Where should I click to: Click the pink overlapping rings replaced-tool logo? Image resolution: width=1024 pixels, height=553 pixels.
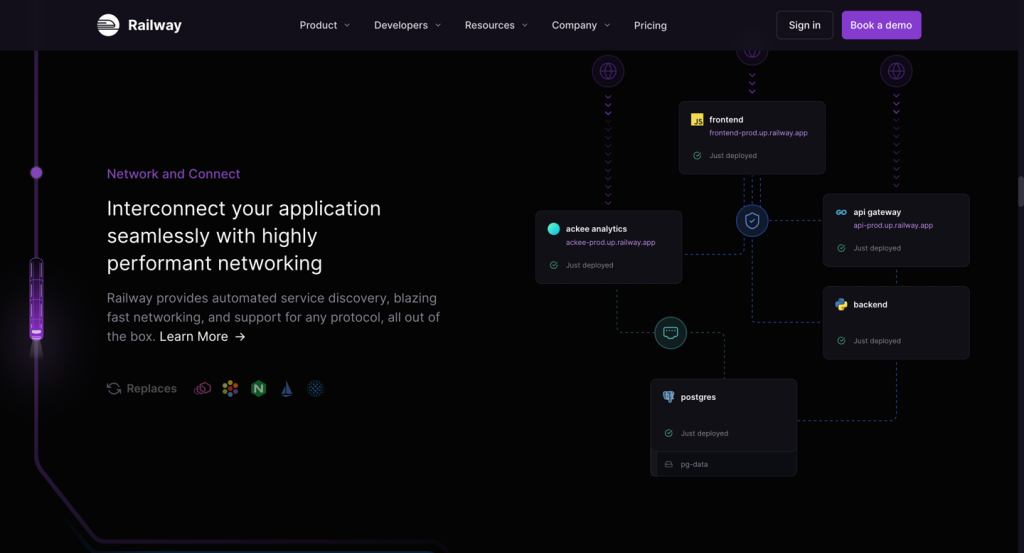pyautogui.click(x=202, y=388)
